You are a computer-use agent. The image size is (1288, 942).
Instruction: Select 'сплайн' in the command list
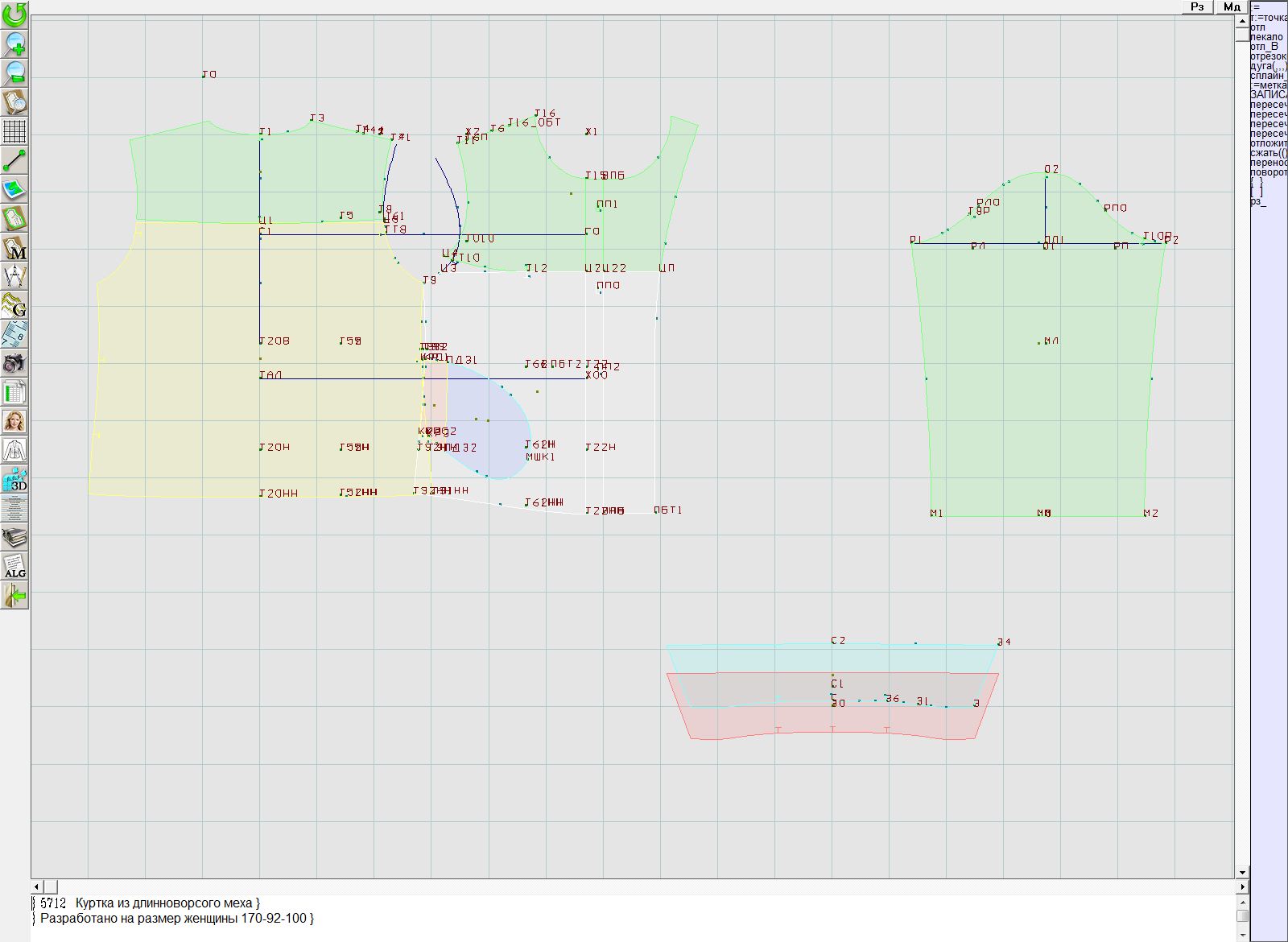tap(1267, 76)
